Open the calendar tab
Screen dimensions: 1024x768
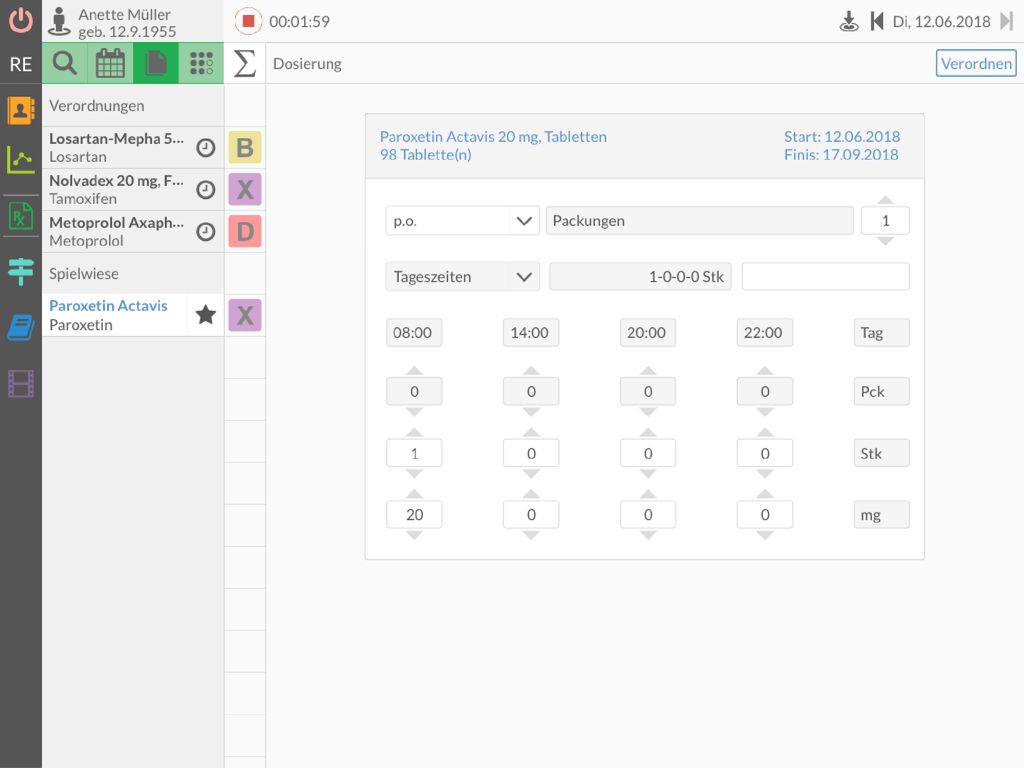coord(110,63)
